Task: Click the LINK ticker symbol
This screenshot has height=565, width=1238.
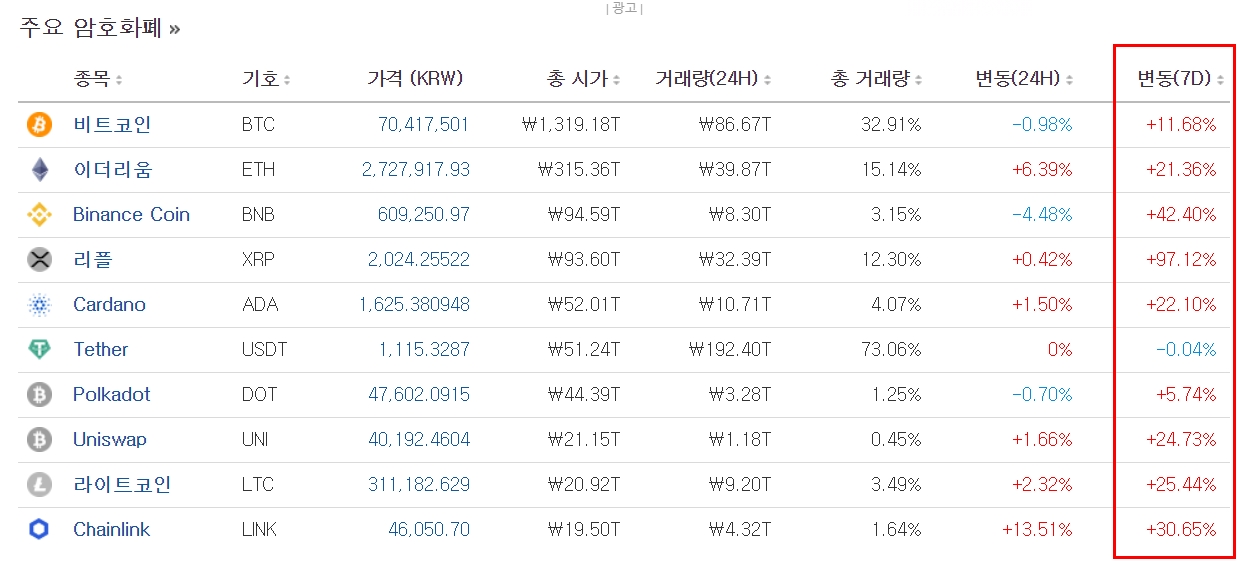Action: [x=259, y=530]
